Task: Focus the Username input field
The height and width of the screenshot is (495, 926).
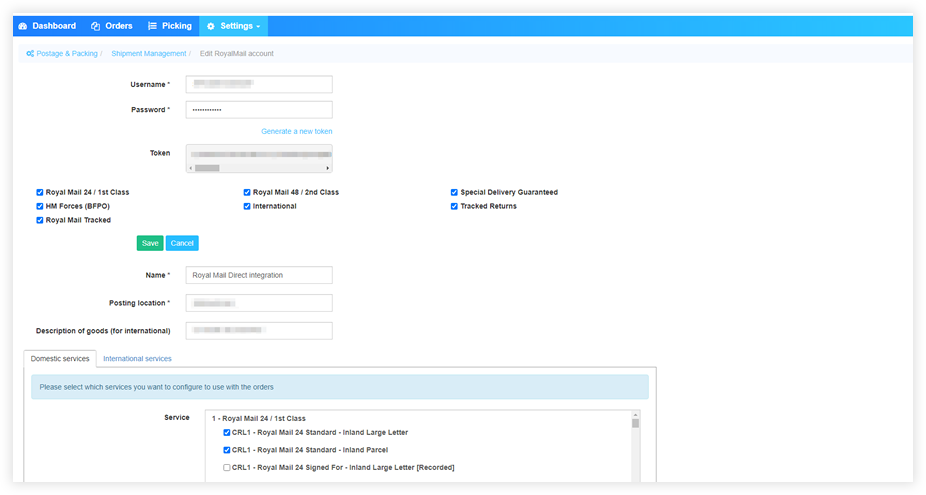Action: [x=259, y=84]
